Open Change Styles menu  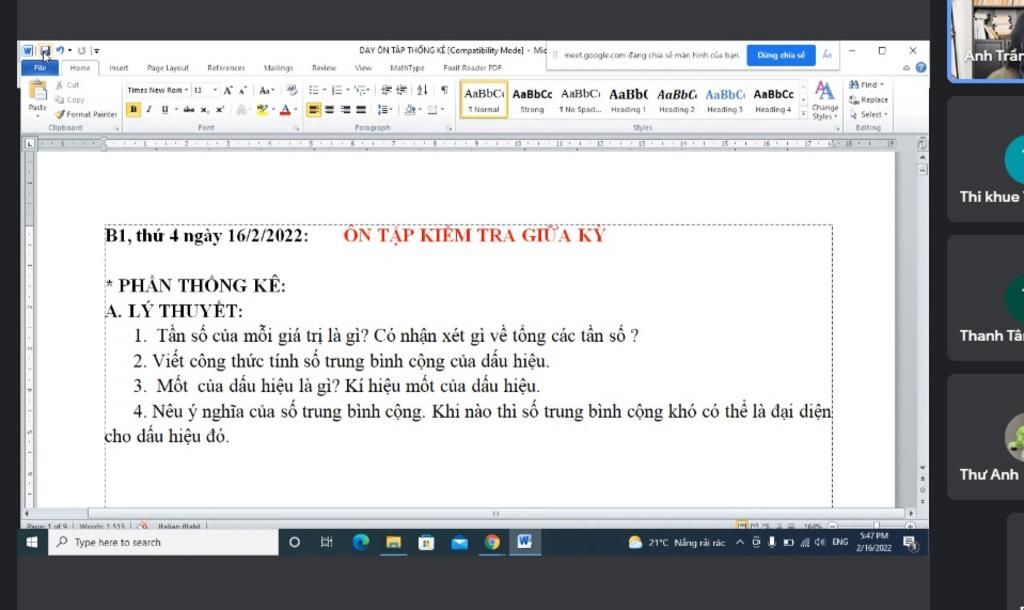point(825,101)
